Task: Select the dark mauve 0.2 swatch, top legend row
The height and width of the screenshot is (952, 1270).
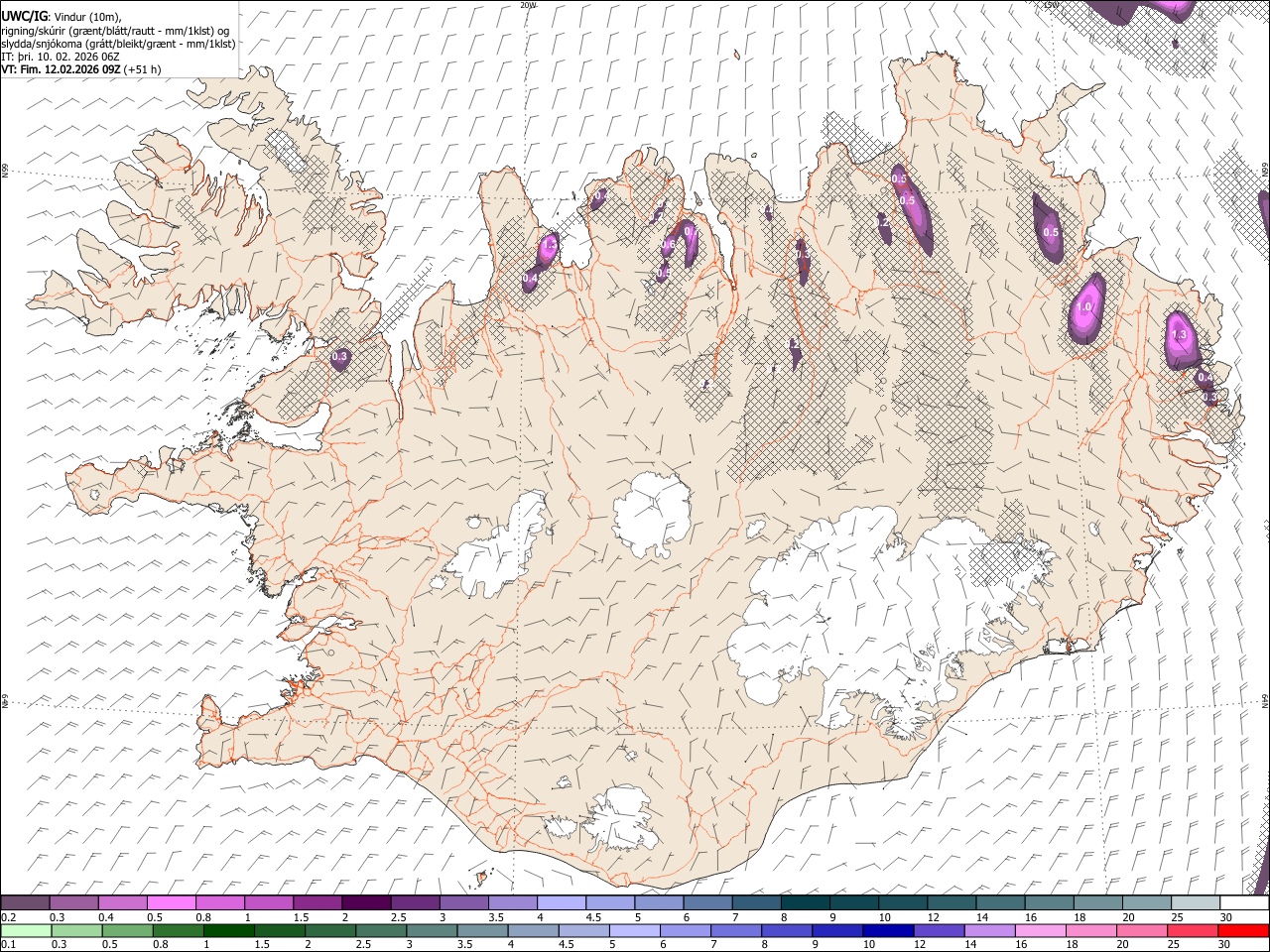Action: [25, 903]
